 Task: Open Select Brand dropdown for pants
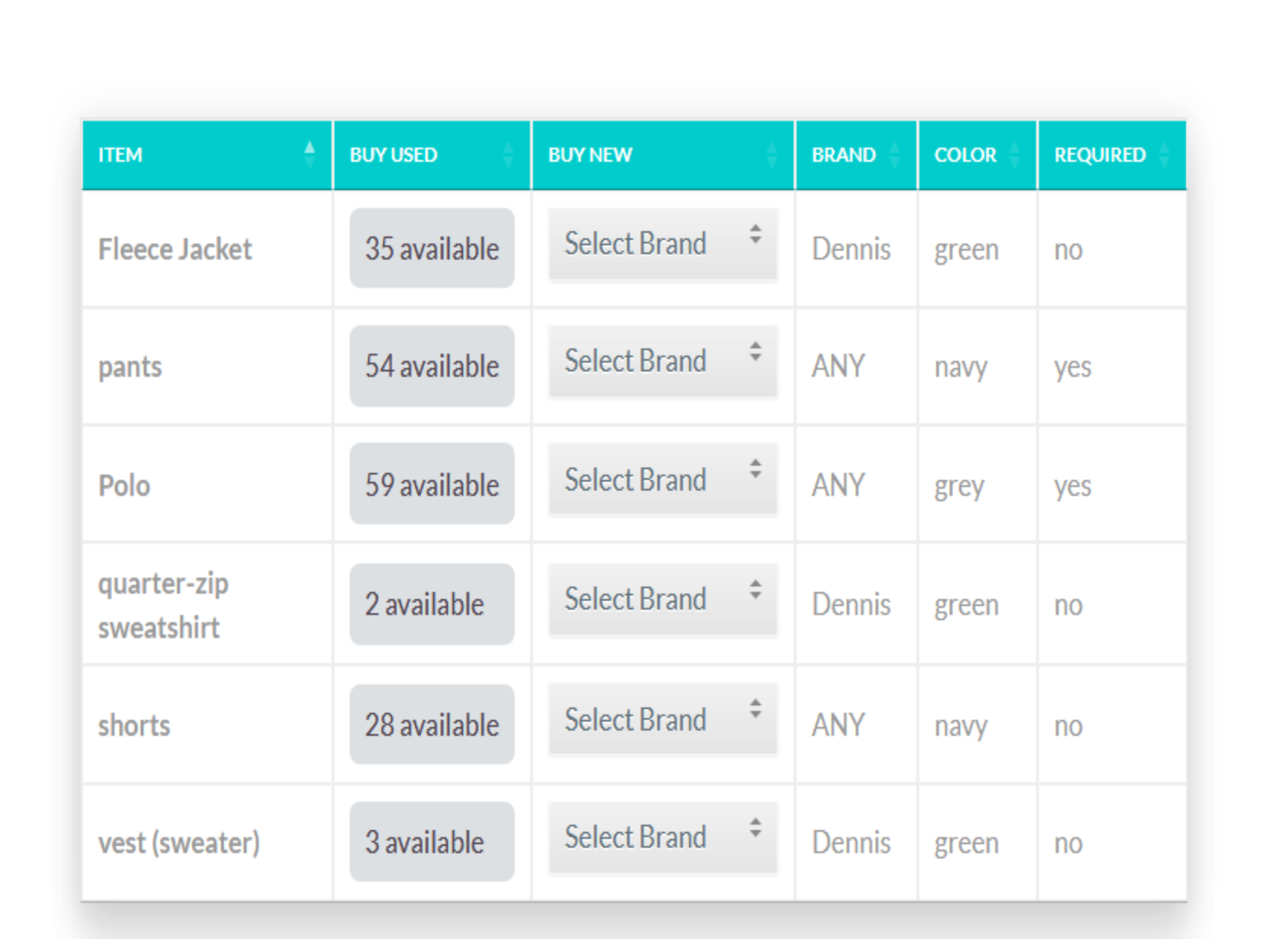(x=663, y=361)
